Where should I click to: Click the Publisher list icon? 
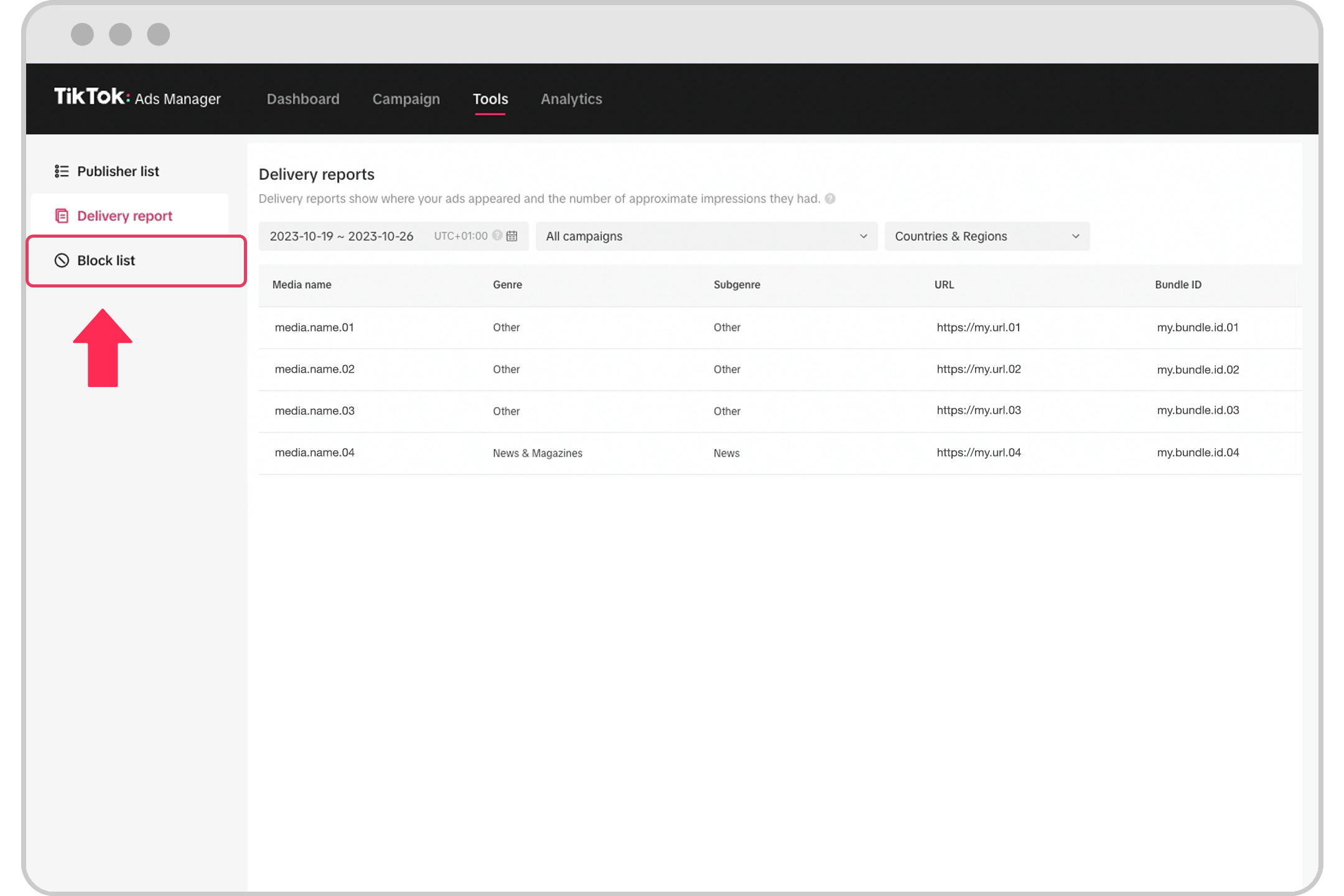(62, 171)
